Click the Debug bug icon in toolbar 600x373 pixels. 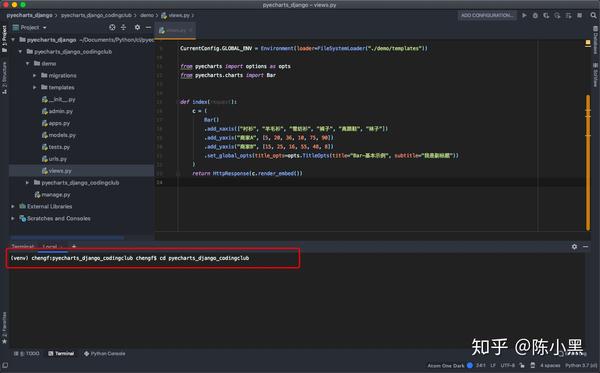coord(535,15)
